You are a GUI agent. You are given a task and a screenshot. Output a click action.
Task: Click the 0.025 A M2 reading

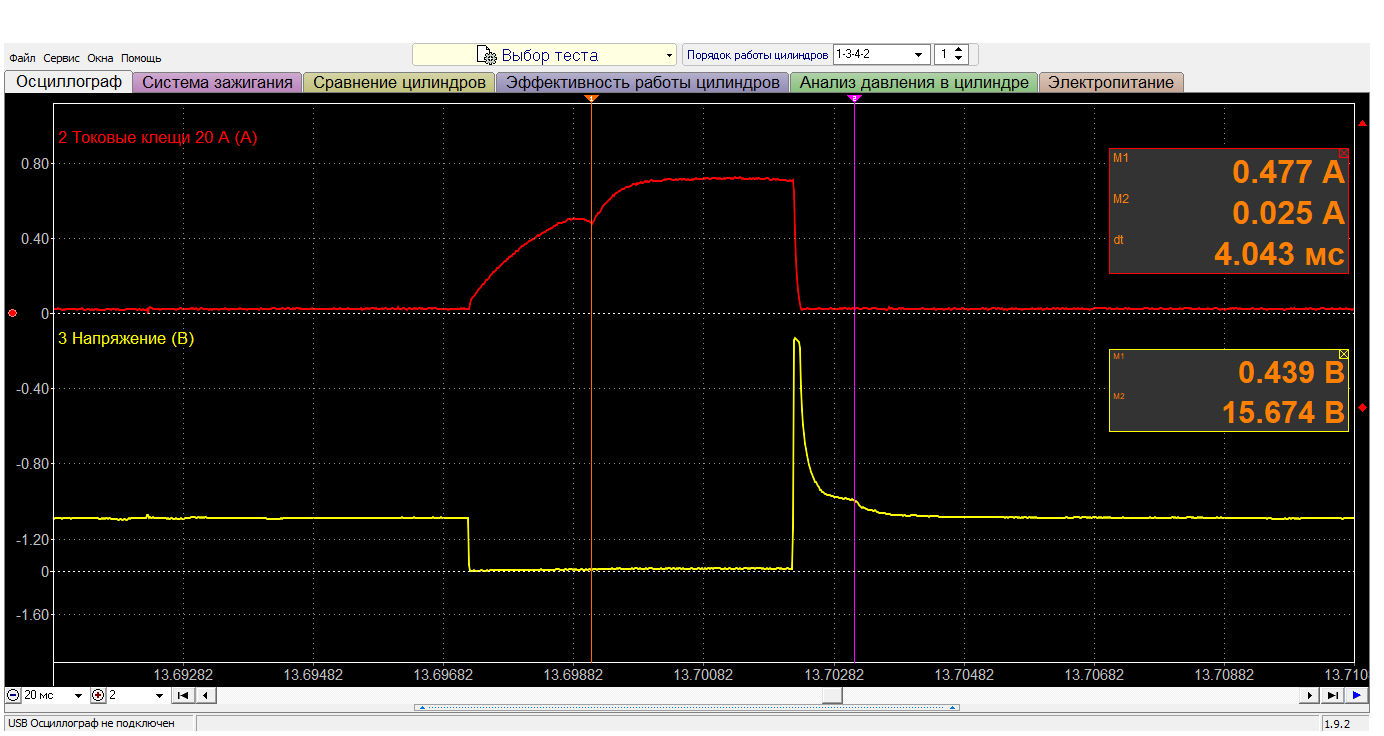tap(1288, 213)
